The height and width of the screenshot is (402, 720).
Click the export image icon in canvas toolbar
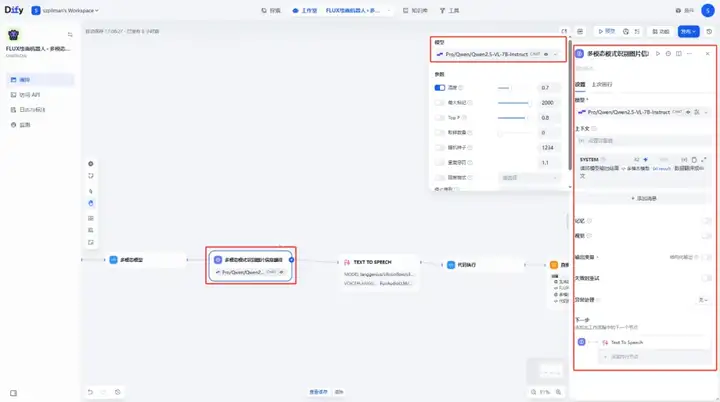click(91, 218)
